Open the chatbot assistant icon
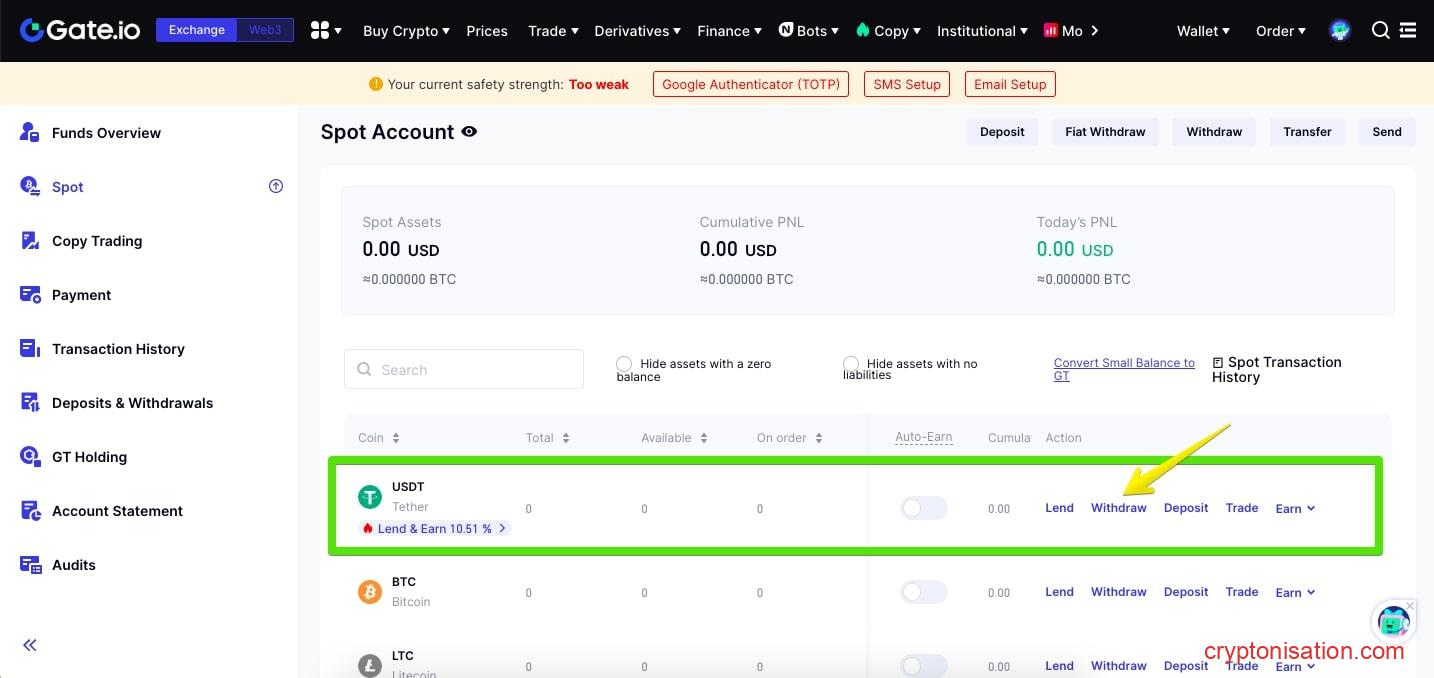This screenshot has width=1434, height=678. click(x=1393, y=622)
